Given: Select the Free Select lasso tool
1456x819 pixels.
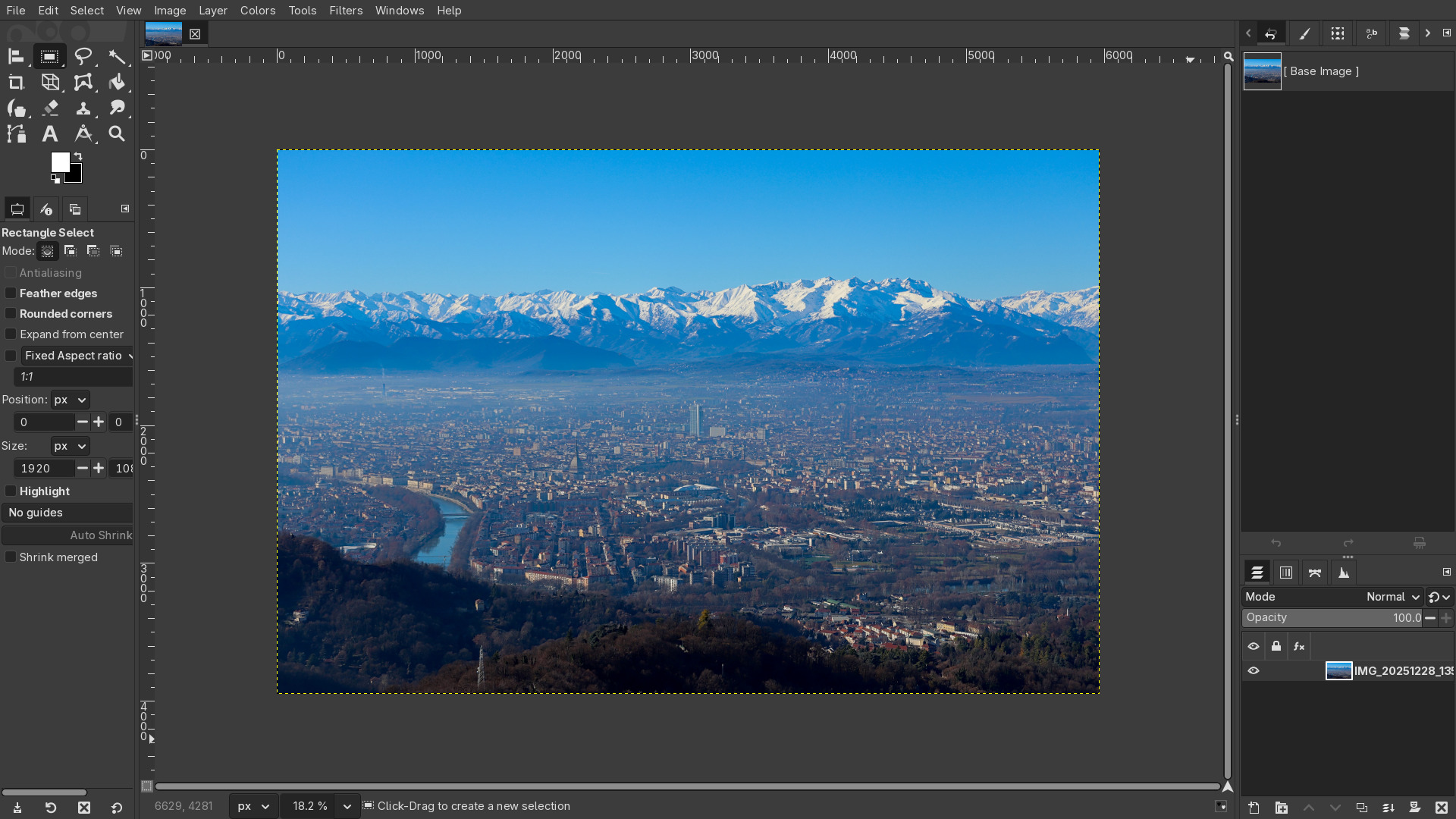Looking at the screenshot, I should [83, 56].
